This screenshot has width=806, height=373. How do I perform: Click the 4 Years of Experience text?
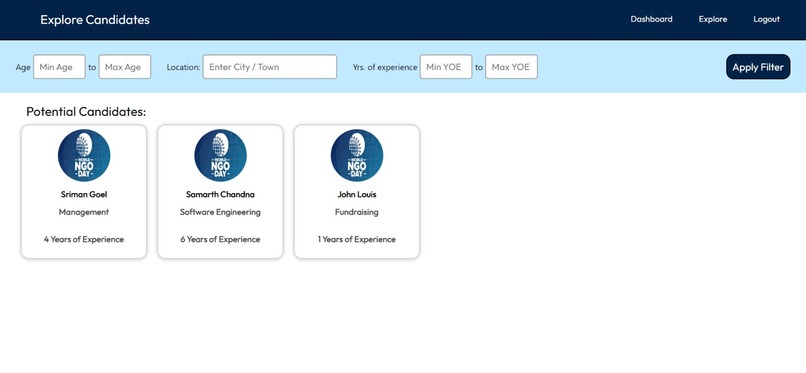(84, 239)
